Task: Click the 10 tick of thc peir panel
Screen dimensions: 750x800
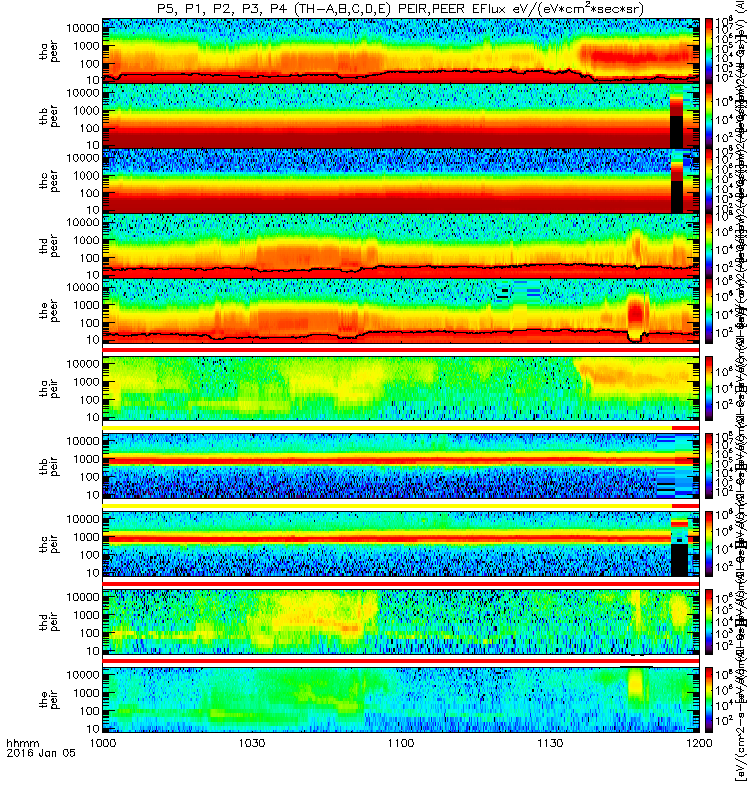Action: [x=93, y=573]
